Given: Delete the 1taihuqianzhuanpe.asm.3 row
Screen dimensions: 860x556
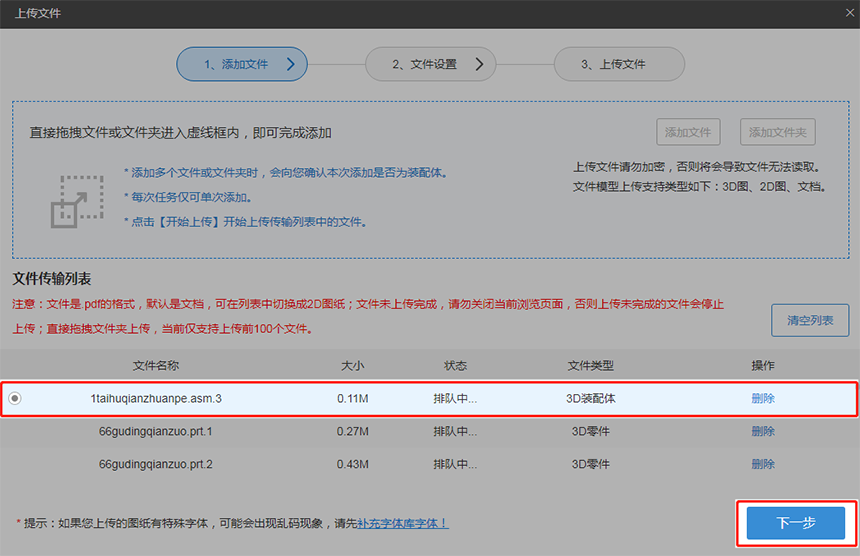Looking at the screenshot, I should click(x=763, y=399).
